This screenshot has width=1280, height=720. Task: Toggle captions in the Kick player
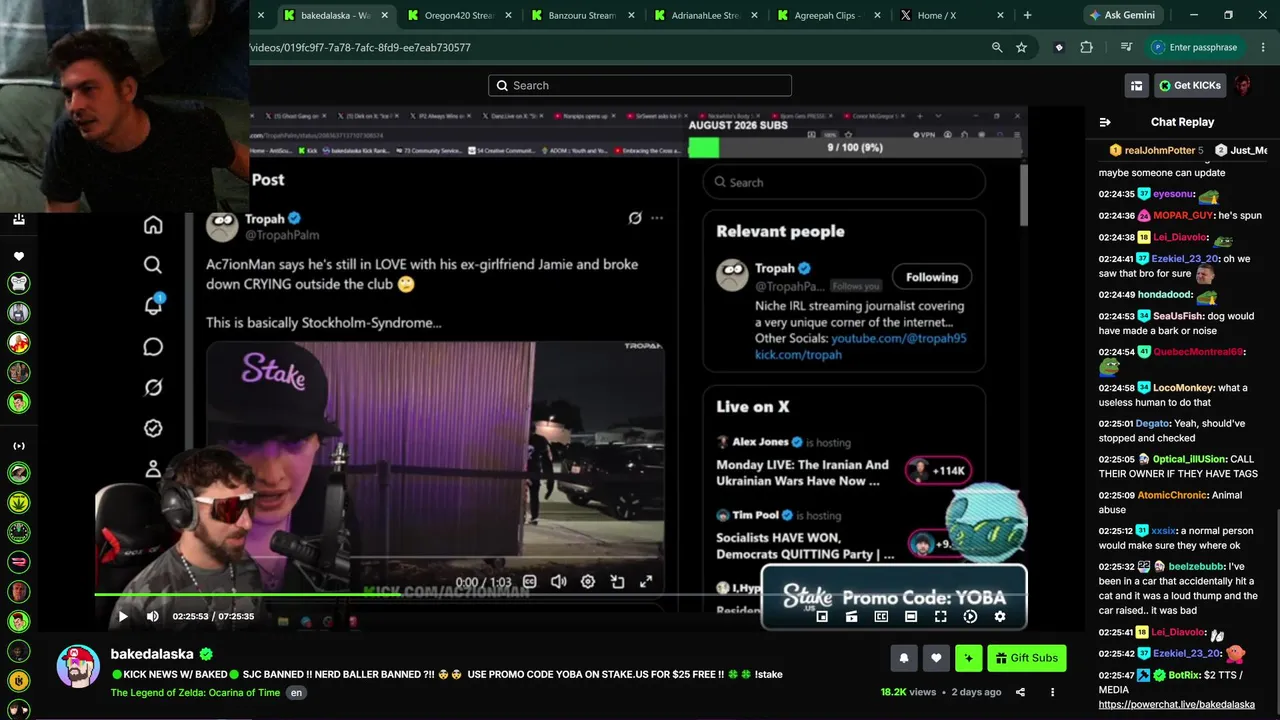click(881, 616)
